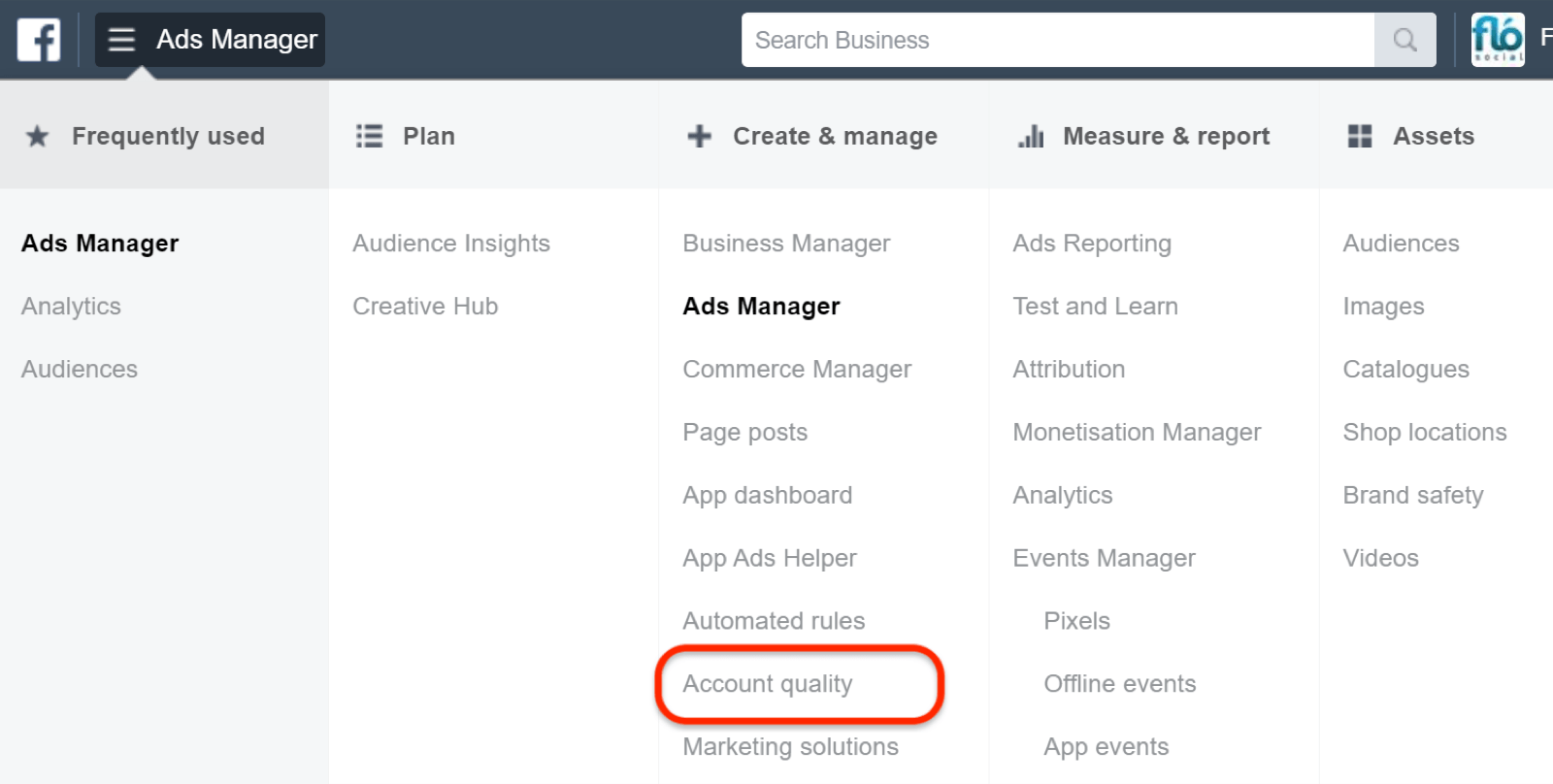This screenshot has height=784, width=1553.
Task: Open Automated rules menu entry
Action: pos(774,621)
